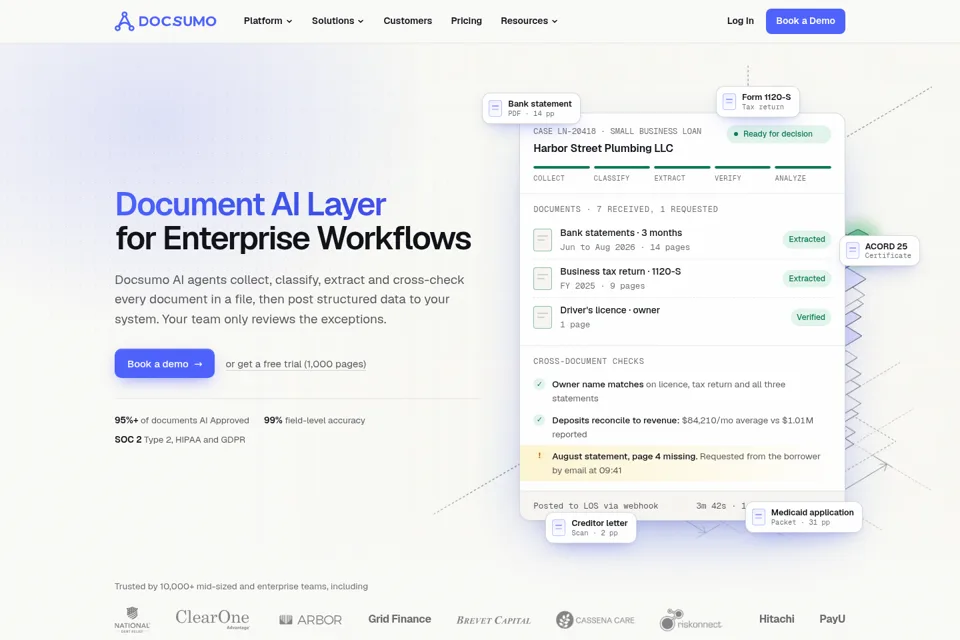Click the Business tax return row icon
Image resolution: width=960 pixels, height=640 pixels.
pyautogui.click(x=542, y=278)
